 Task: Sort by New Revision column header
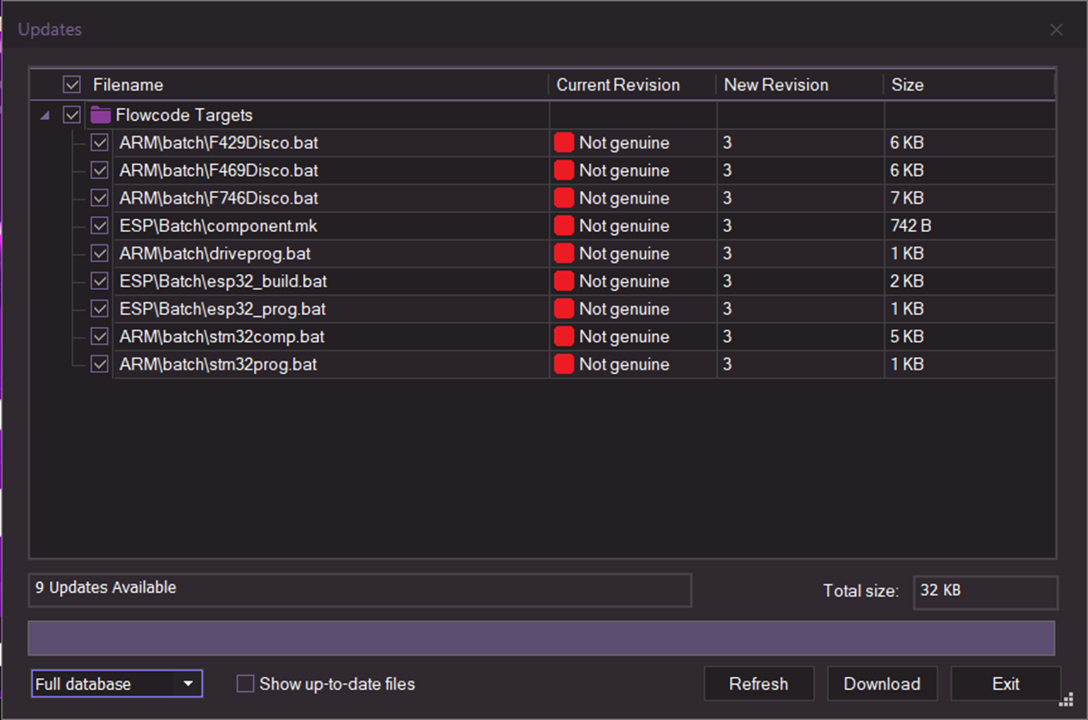[776, 85]
